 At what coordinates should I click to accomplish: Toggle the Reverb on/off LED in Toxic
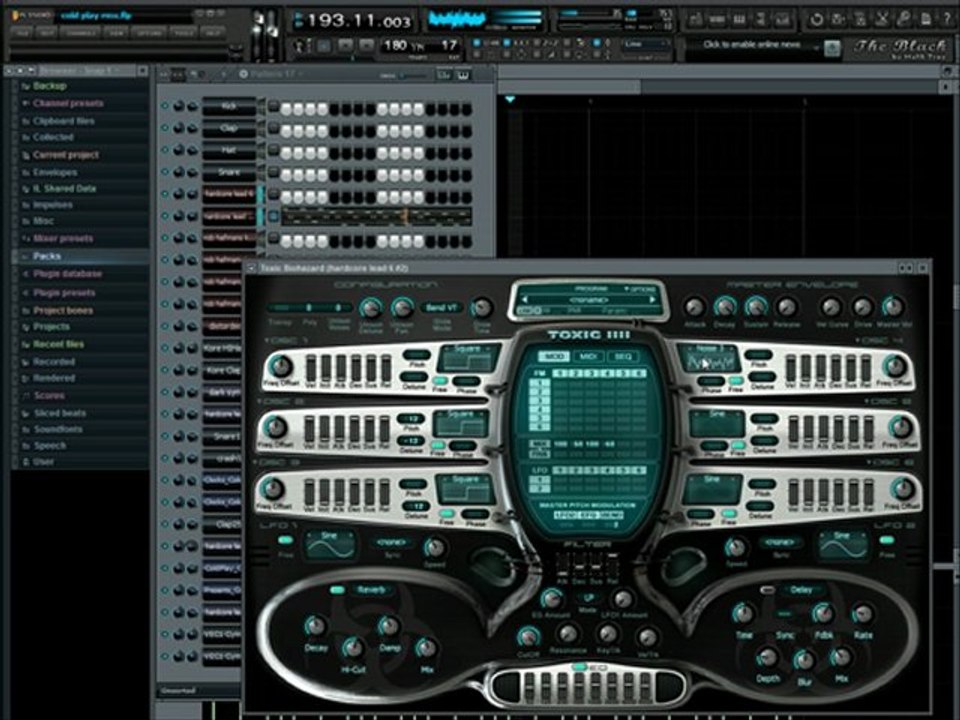pos(337,590)
